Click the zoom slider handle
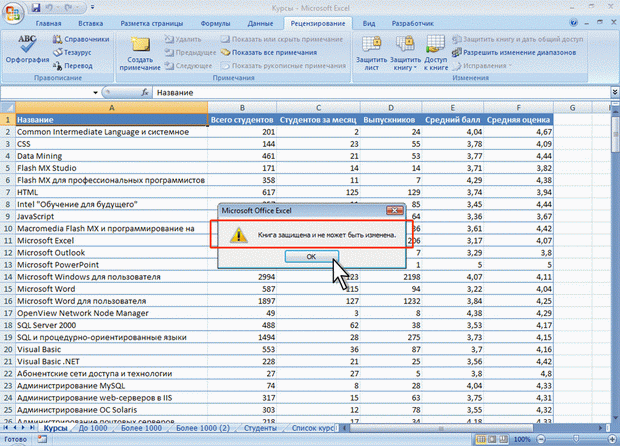The image size is (620, 446). pos(576,439)
